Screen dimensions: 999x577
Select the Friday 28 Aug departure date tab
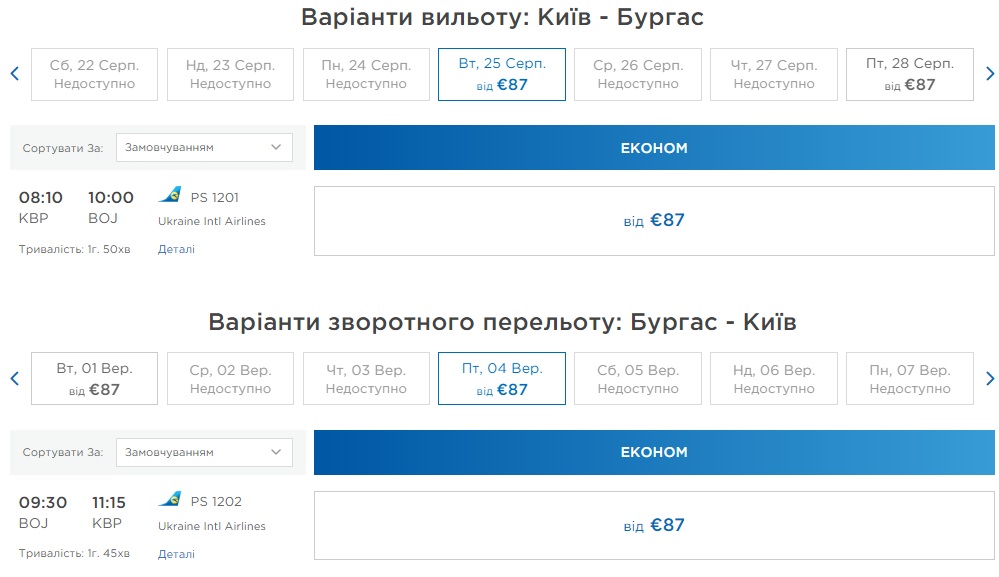[909, 74]
